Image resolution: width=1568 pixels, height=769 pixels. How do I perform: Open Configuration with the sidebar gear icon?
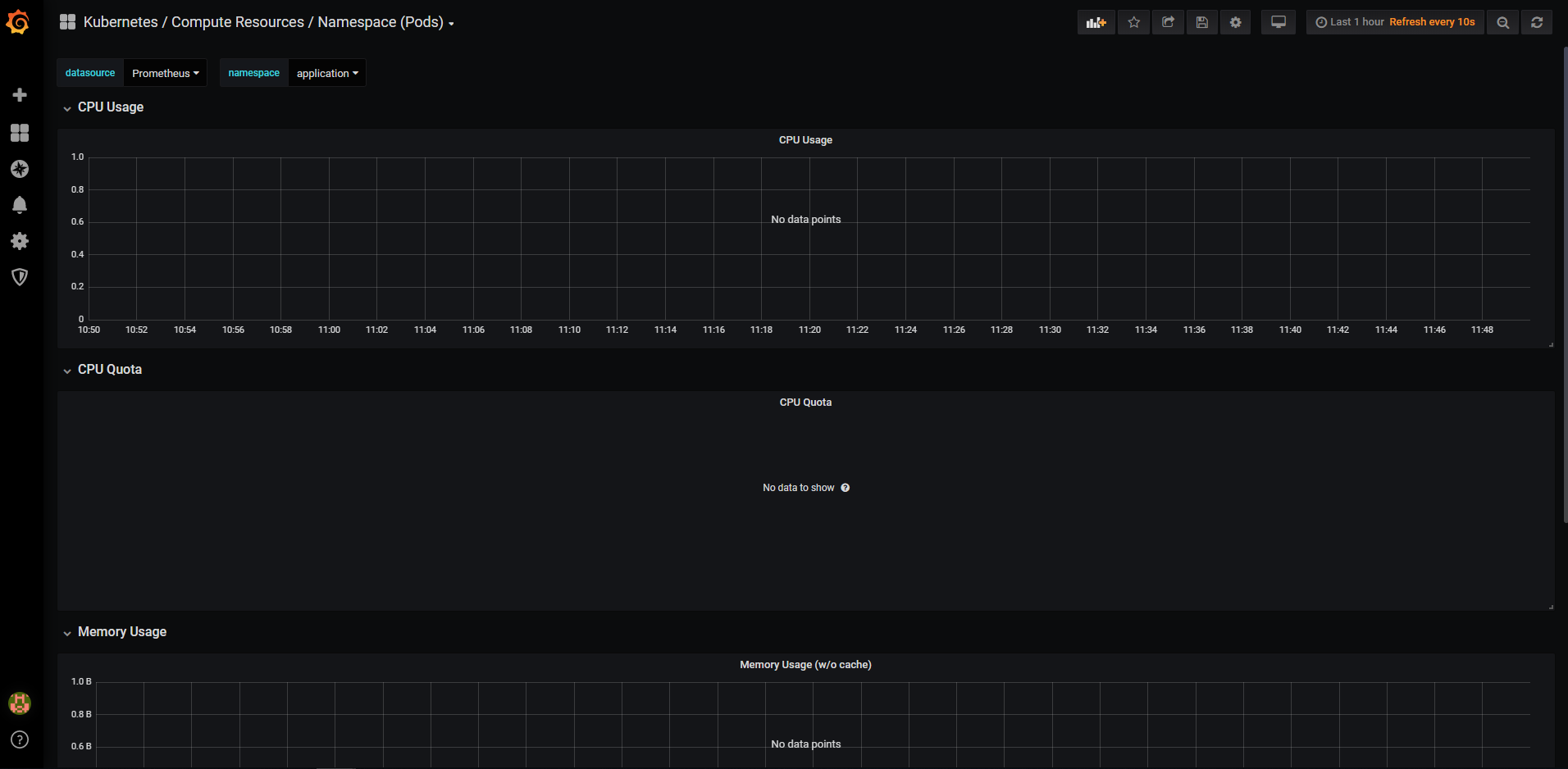tap(20, 241)
